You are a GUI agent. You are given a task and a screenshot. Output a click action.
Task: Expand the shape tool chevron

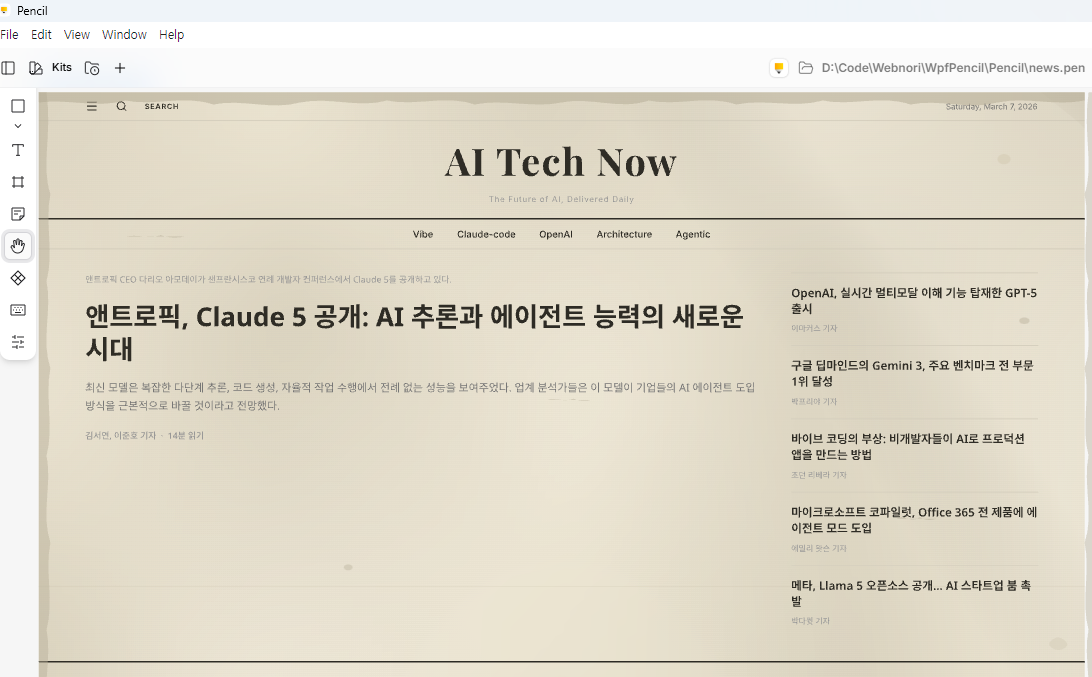[18, 126]
